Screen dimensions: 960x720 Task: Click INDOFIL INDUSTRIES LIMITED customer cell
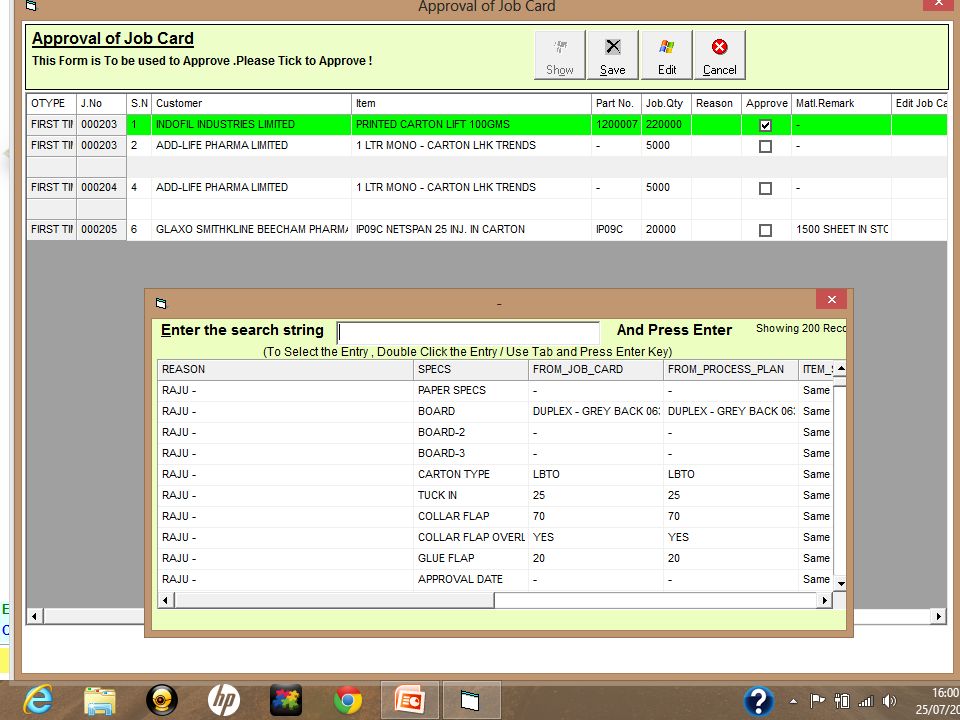point(251,124)
